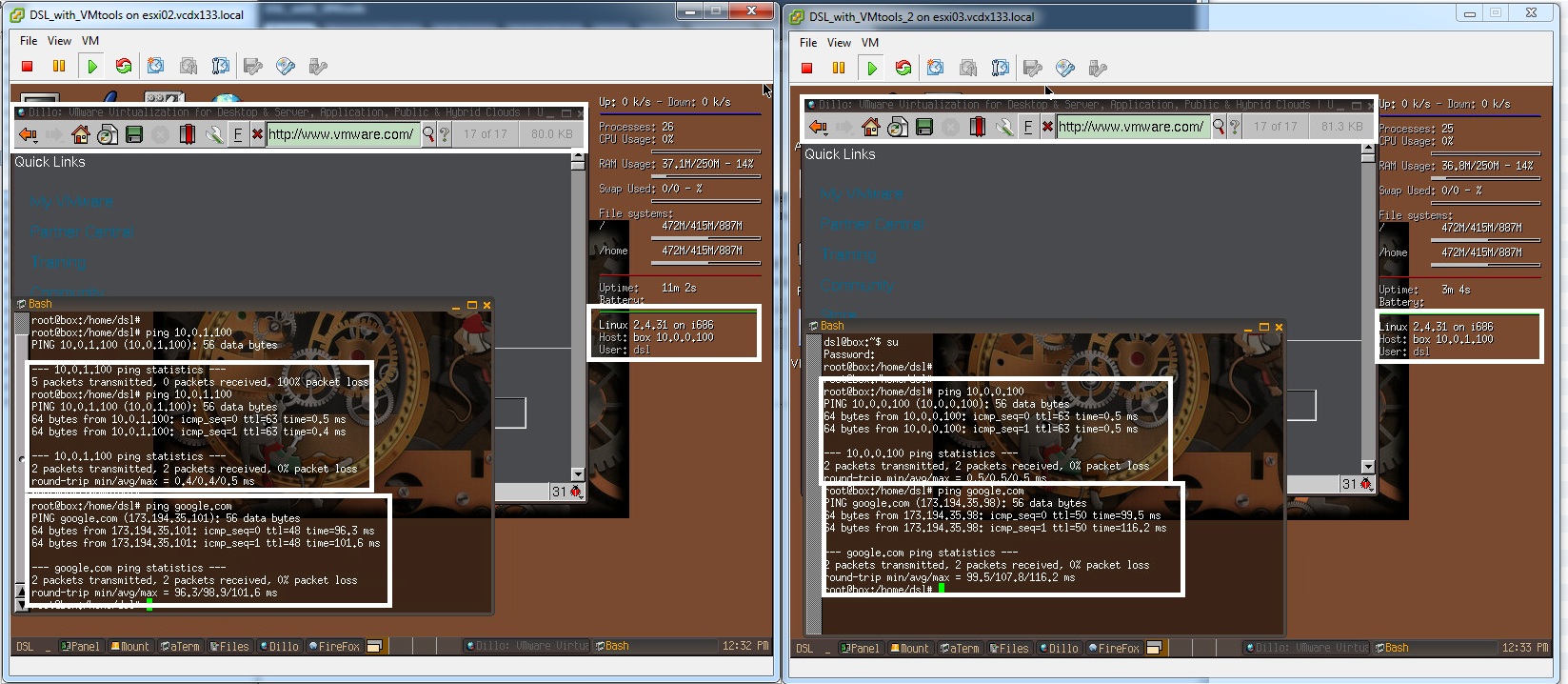Open snapshot manager icon in right VM console
This screenshot has height=684, width=1568.
click(x=1000, y=68)
